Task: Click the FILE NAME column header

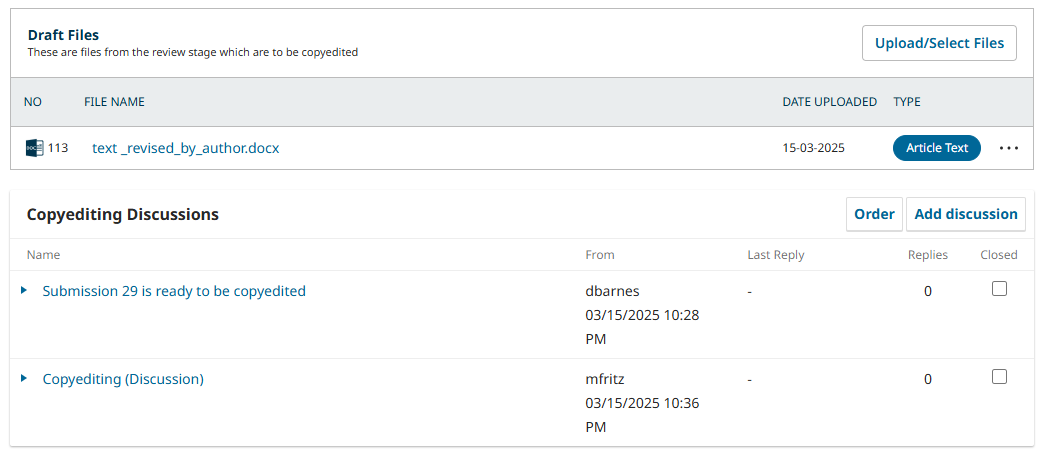Action: [x=114, y=102]
